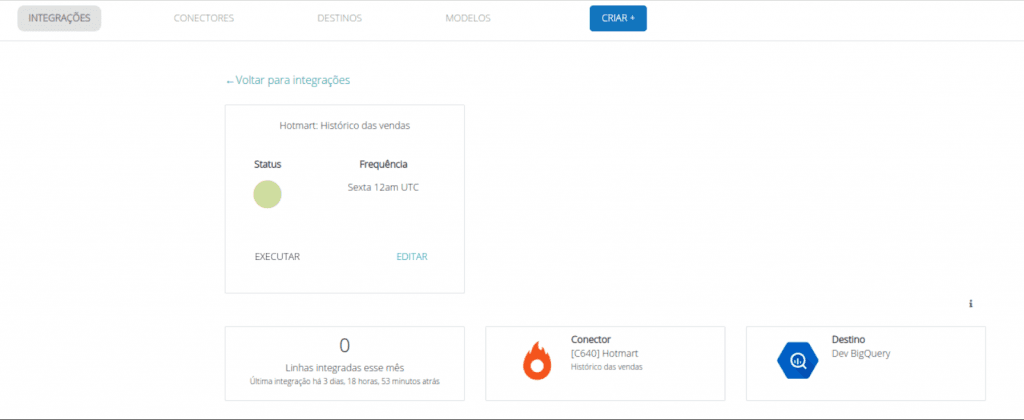The width and height of the screenshot is (1024, 420).
Task: Open the Integrações tab
Action: (x=59, y=18)
